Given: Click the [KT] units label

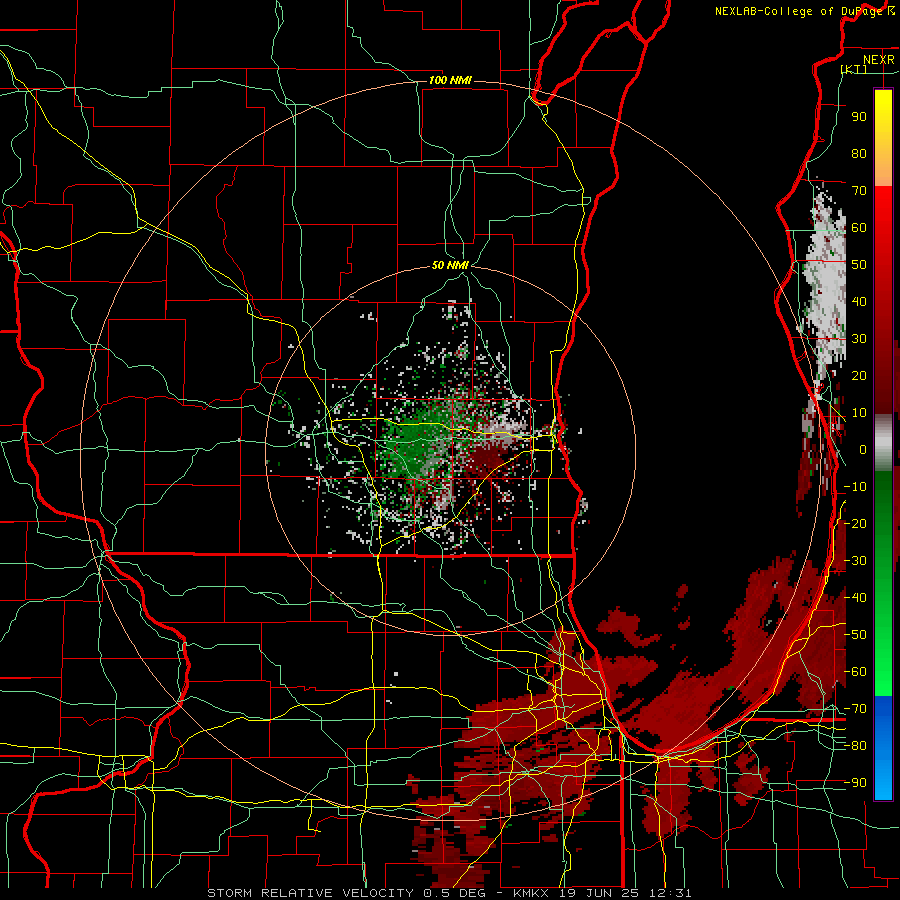Looking at the screenshot, I should point(854,69).
